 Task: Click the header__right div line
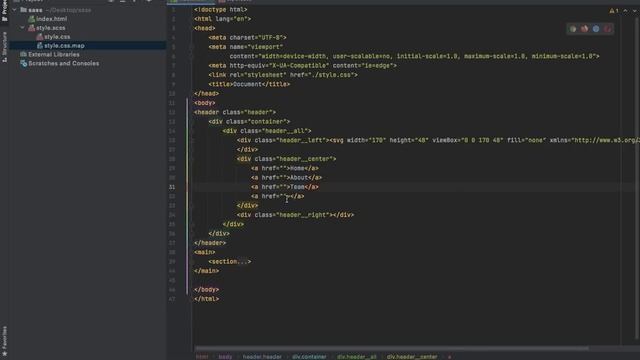coord(295,215)
